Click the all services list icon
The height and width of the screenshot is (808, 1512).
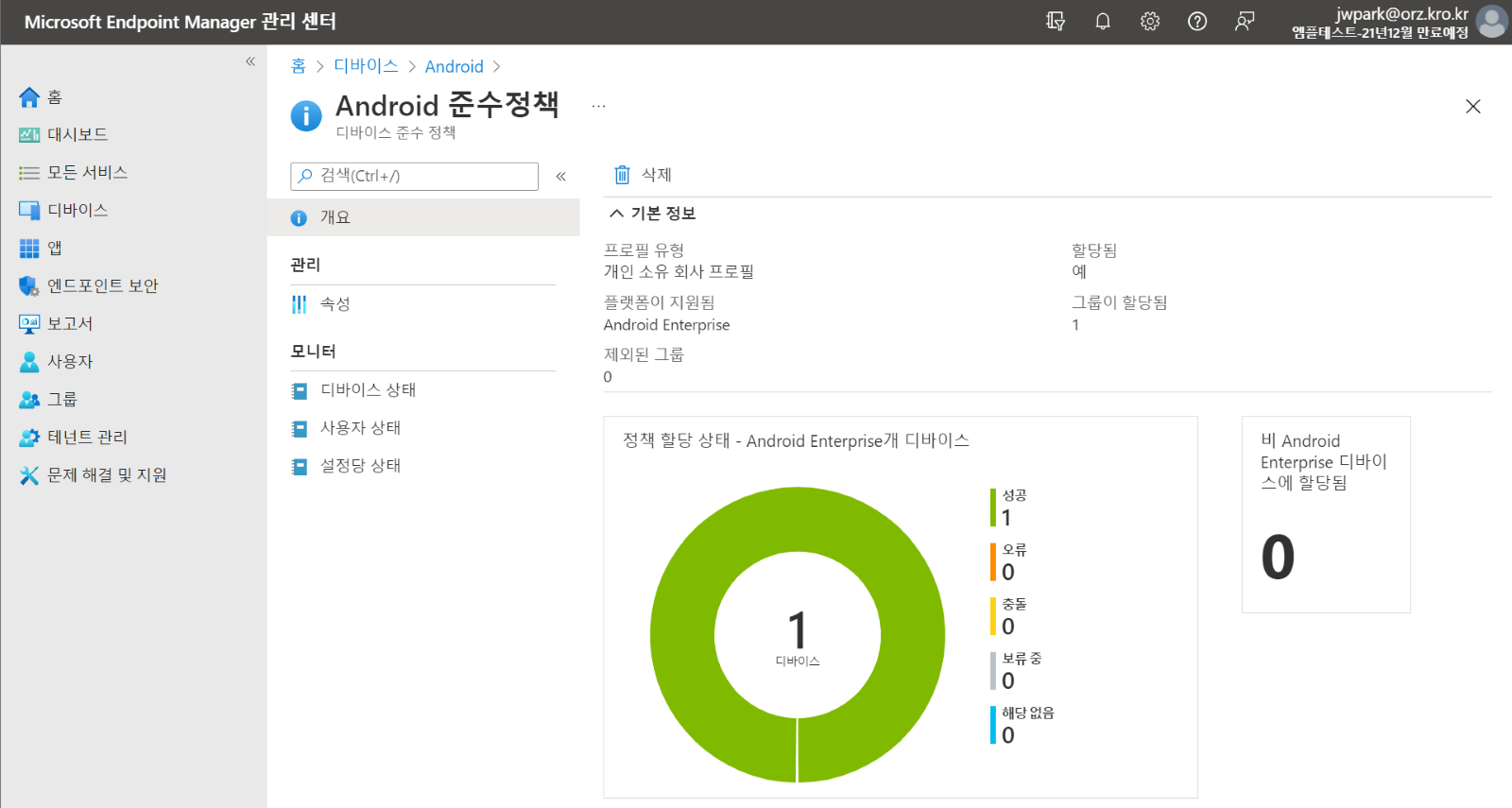pyautogui.click(x=29, y=173)
